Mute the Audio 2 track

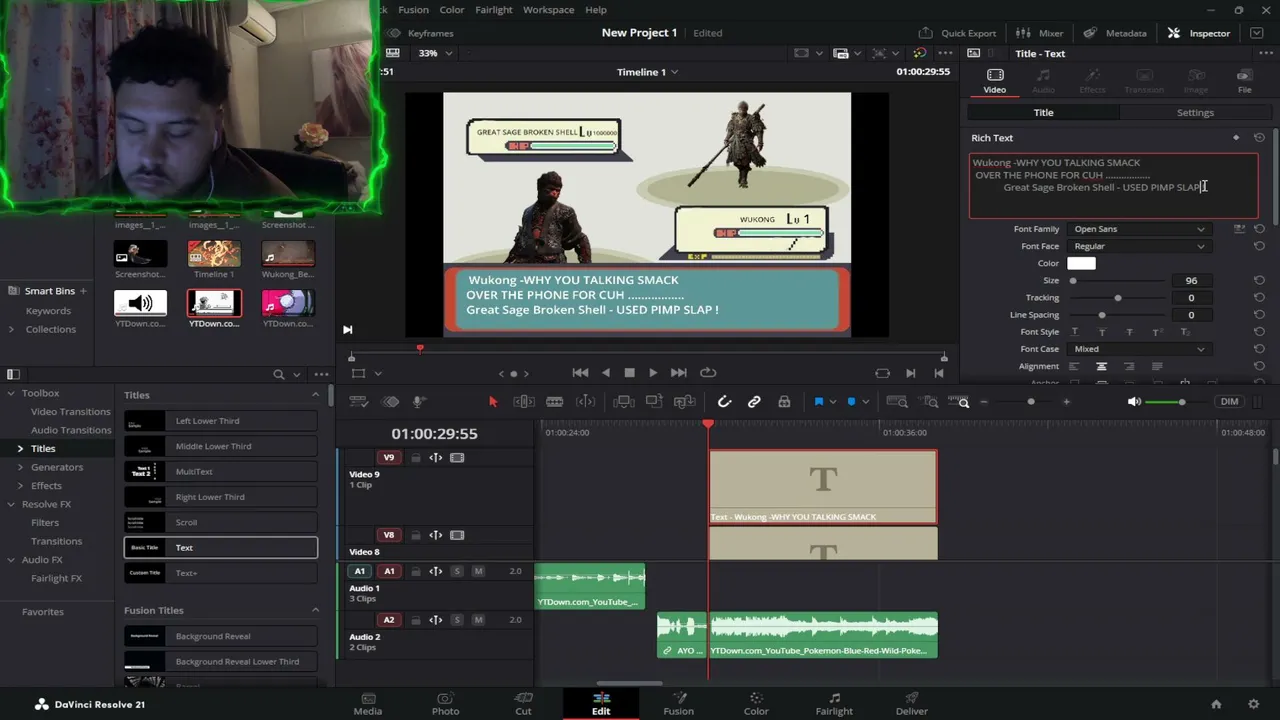pyautogui.click(x=478, y=620)
